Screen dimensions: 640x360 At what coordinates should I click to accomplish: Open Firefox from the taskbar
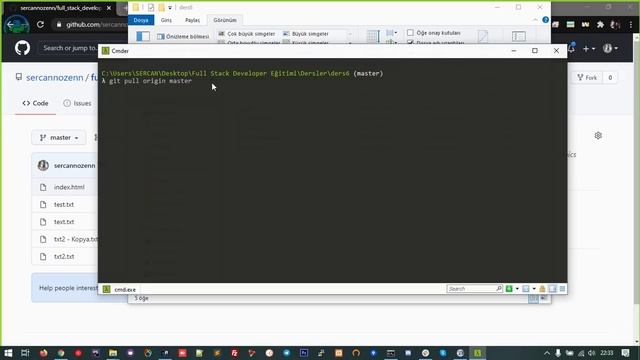tap(43, 353)
